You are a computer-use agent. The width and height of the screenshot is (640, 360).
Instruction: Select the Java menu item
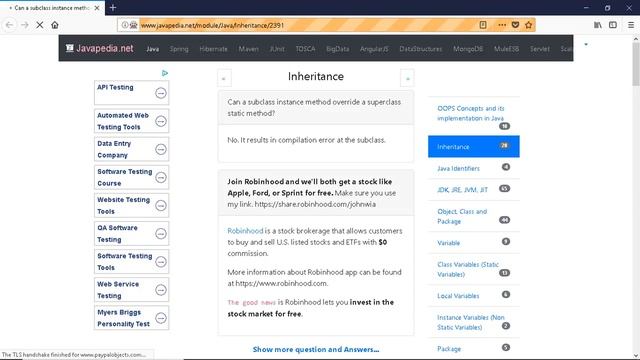click(x=153, y=49)
